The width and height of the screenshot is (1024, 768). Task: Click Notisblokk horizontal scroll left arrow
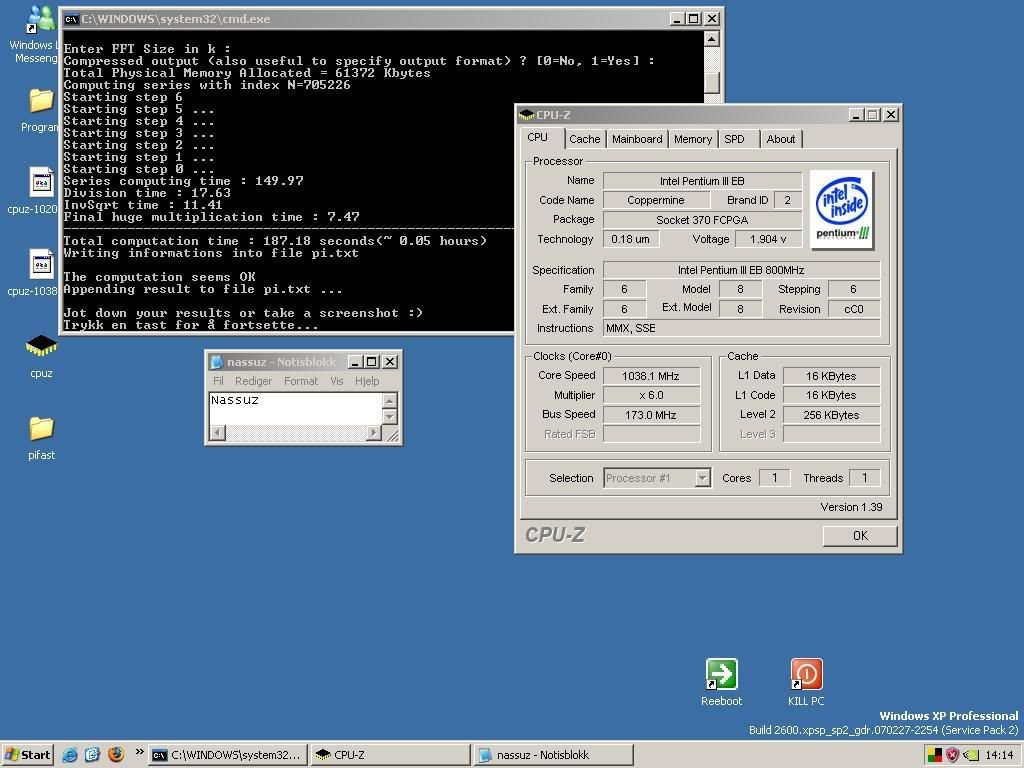point(218,432)
